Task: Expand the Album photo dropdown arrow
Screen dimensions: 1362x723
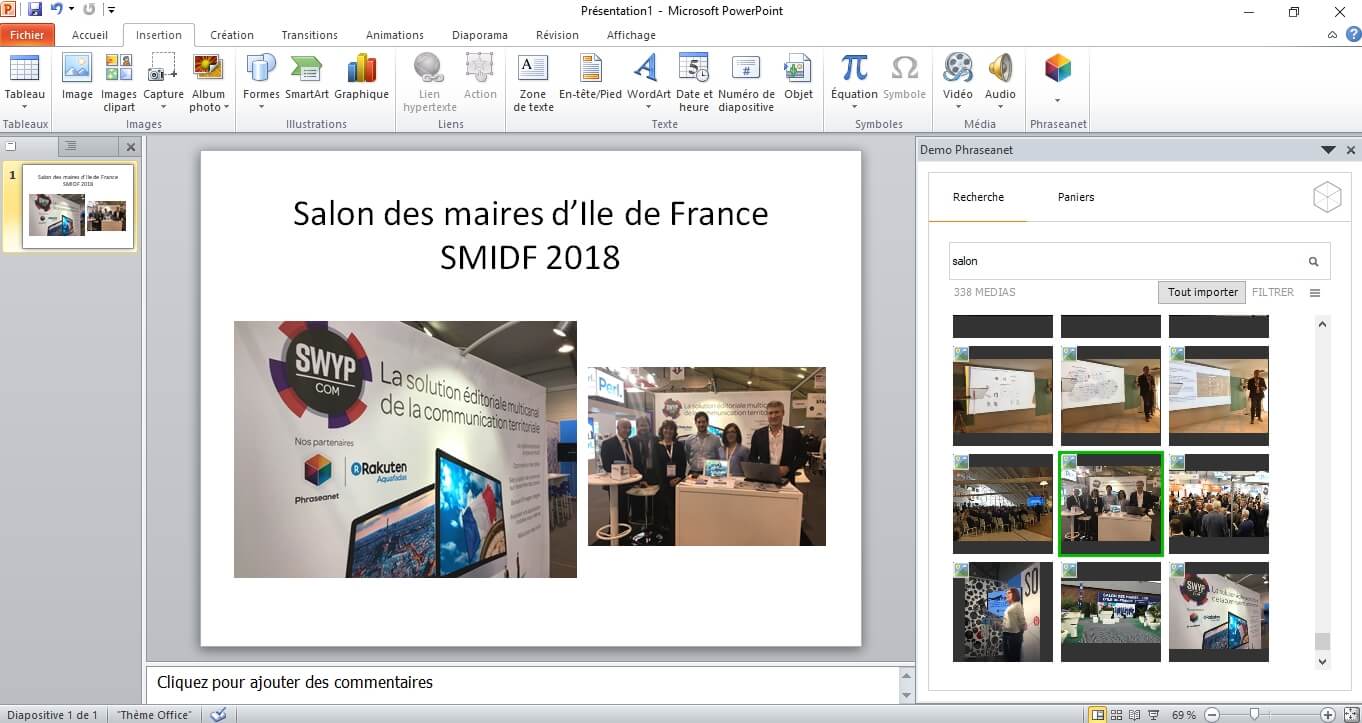Action: point(227,107)
